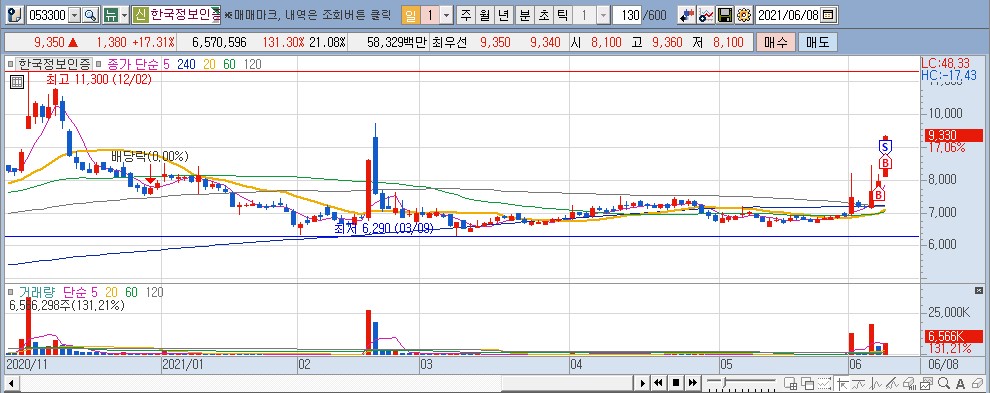
Task: Select the crosshair cursor tool
Action: pyautogui.click(x=842, y=383)
